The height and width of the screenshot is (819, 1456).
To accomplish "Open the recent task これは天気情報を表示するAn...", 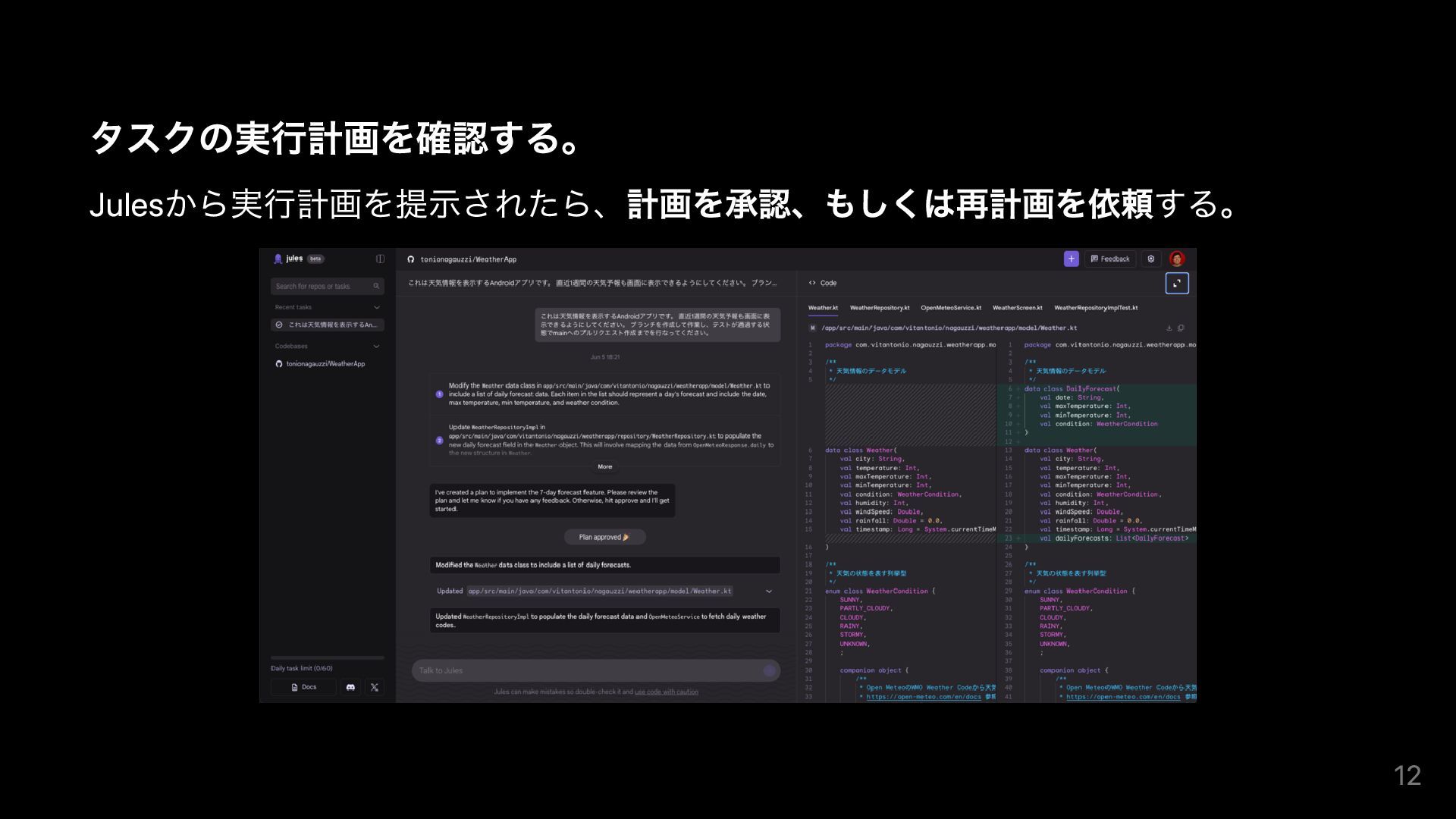I will (328, 325).
